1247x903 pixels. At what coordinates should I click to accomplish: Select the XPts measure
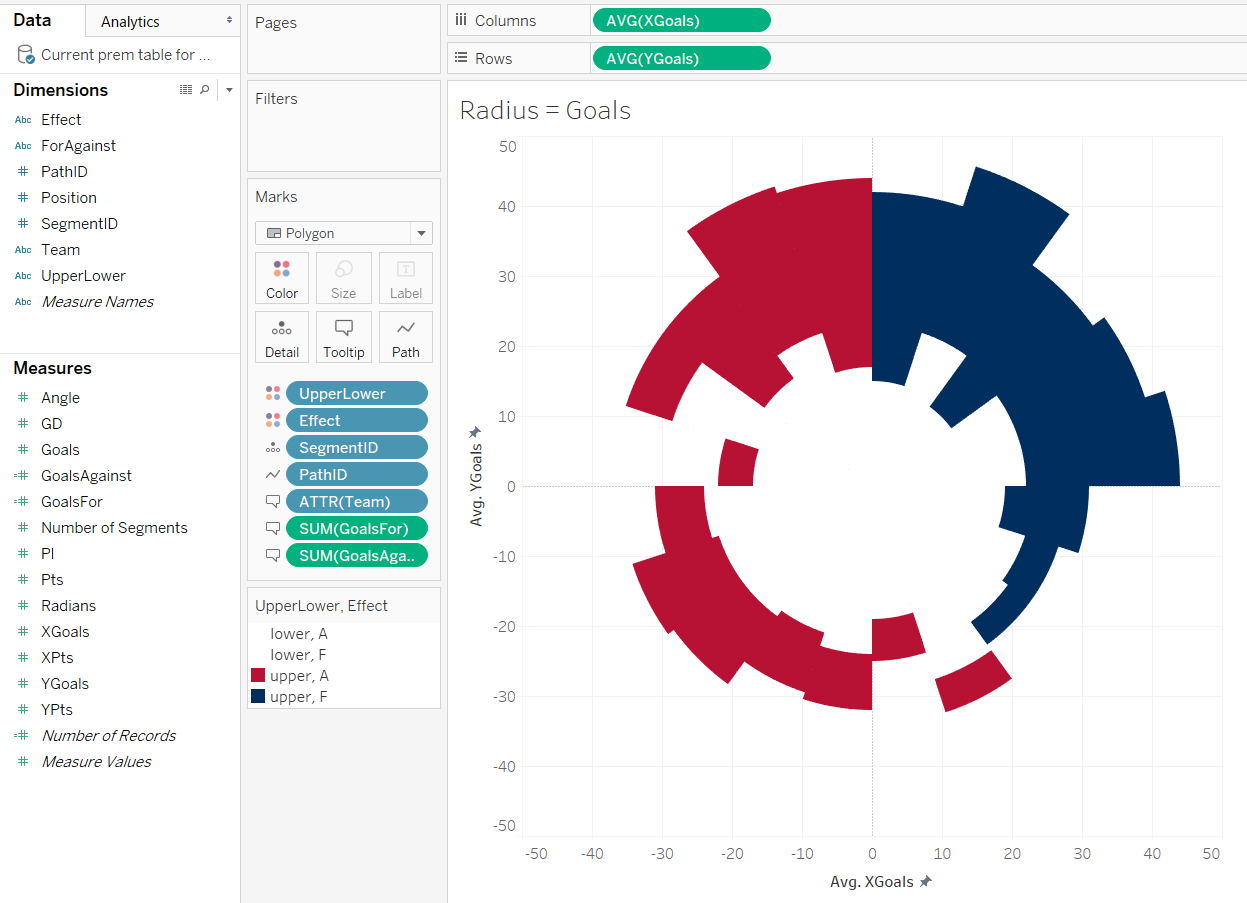click(x=57, y=657)
